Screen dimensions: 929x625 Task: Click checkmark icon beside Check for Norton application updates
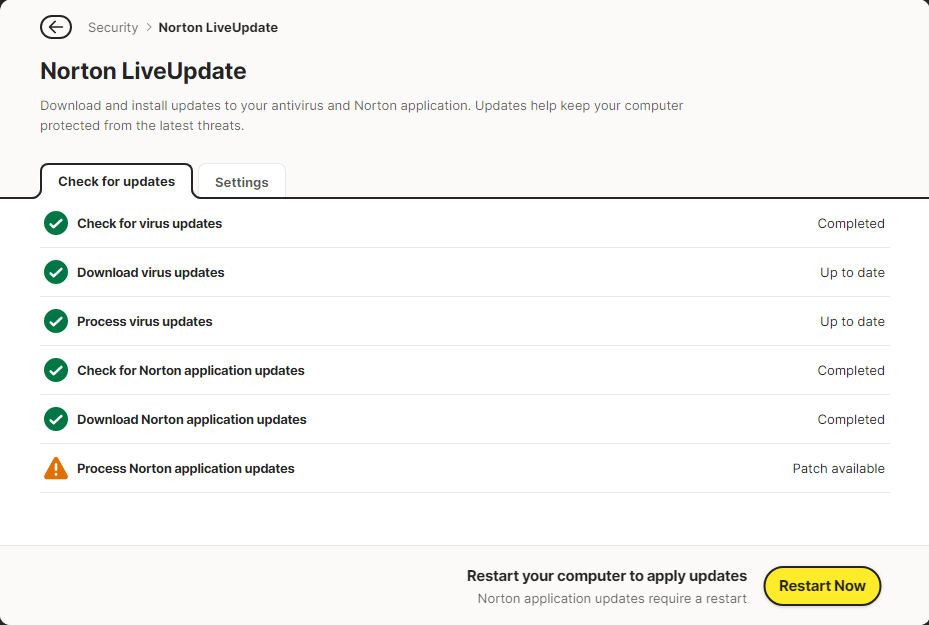[56, 370]
